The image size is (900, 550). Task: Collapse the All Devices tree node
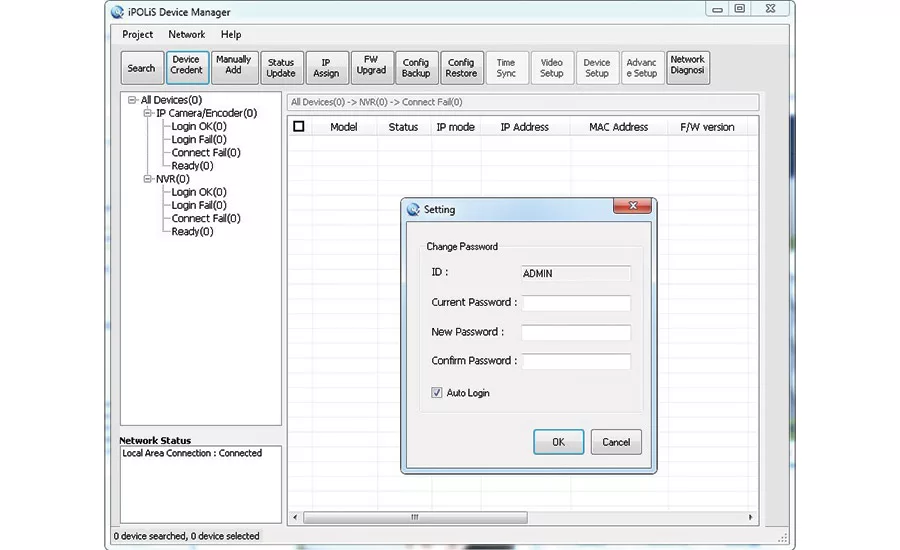point(132,100)
